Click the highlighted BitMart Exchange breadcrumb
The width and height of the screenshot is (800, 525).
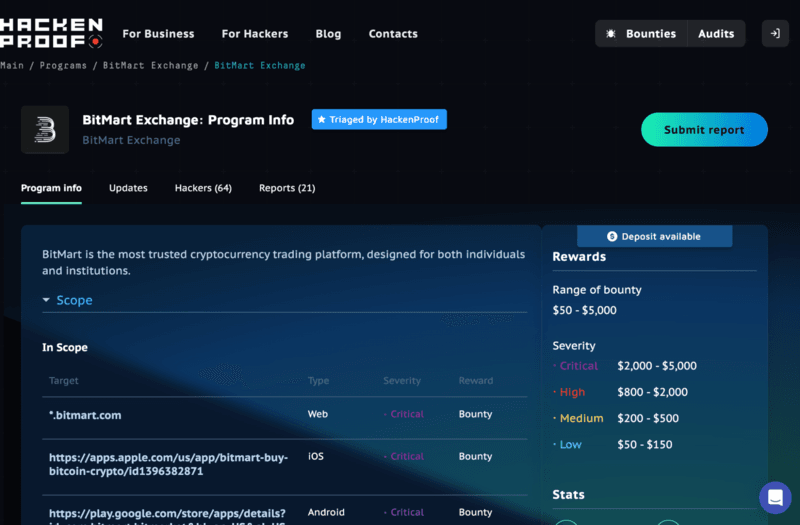click(x=260, y=65)
